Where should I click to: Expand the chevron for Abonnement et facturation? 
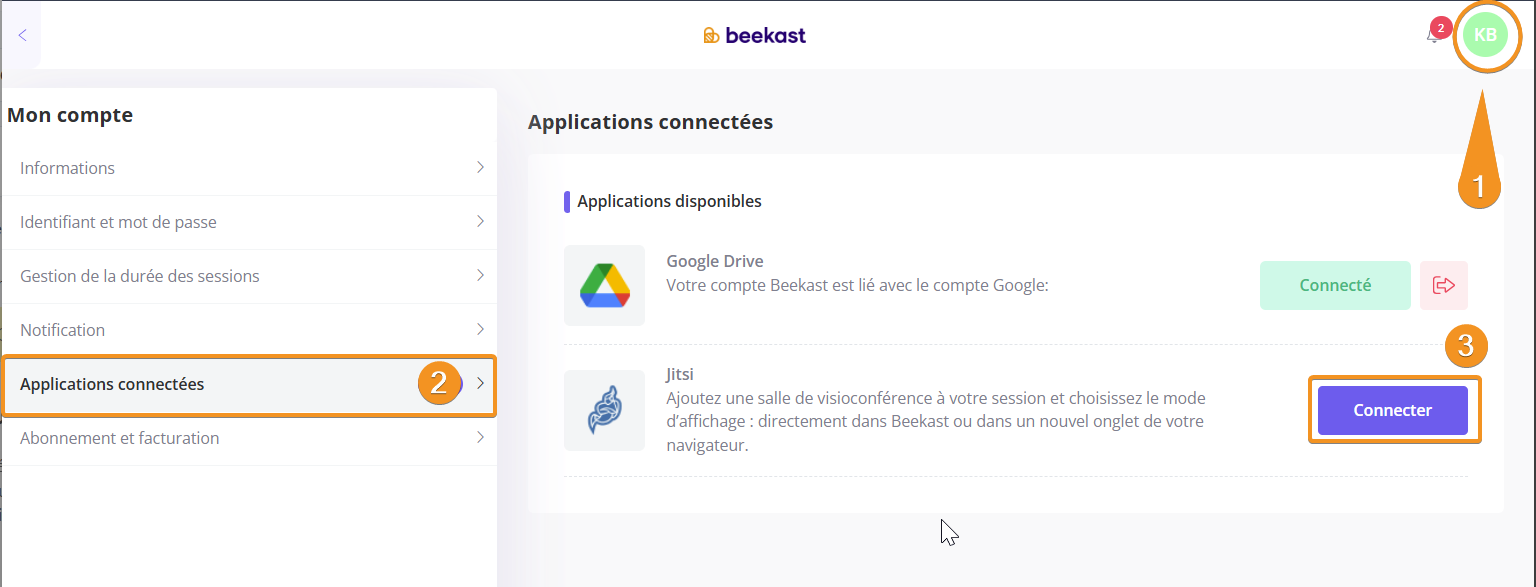coord(480,438)
